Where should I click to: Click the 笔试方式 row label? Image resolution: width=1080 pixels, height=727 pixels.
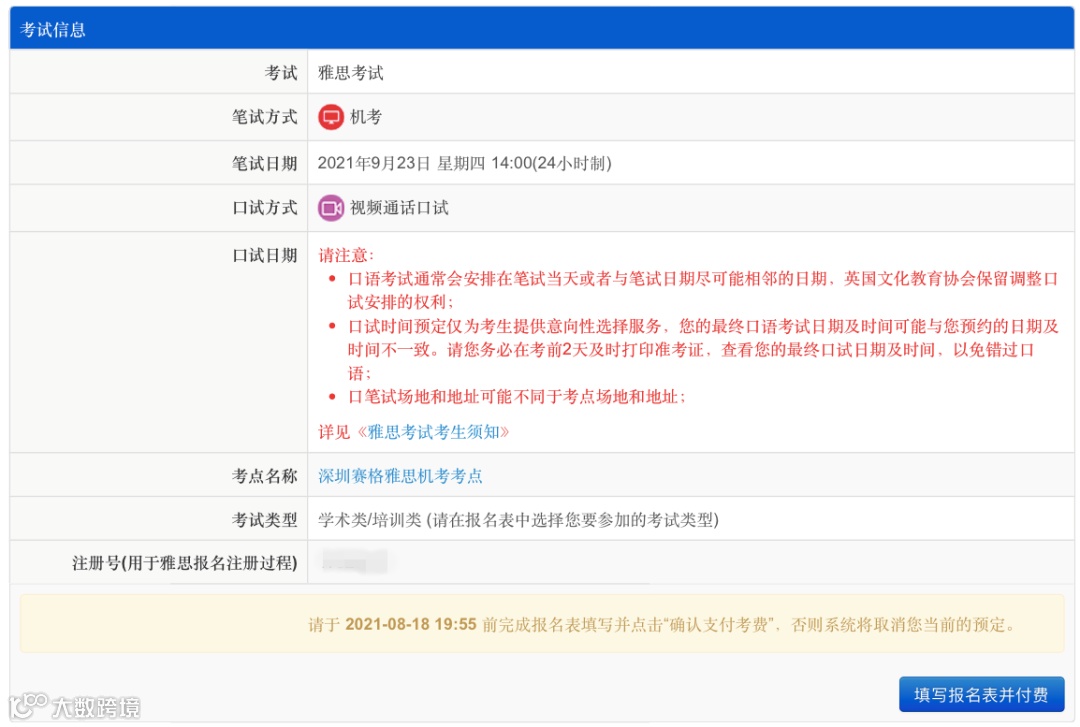[x=264, y=117]
